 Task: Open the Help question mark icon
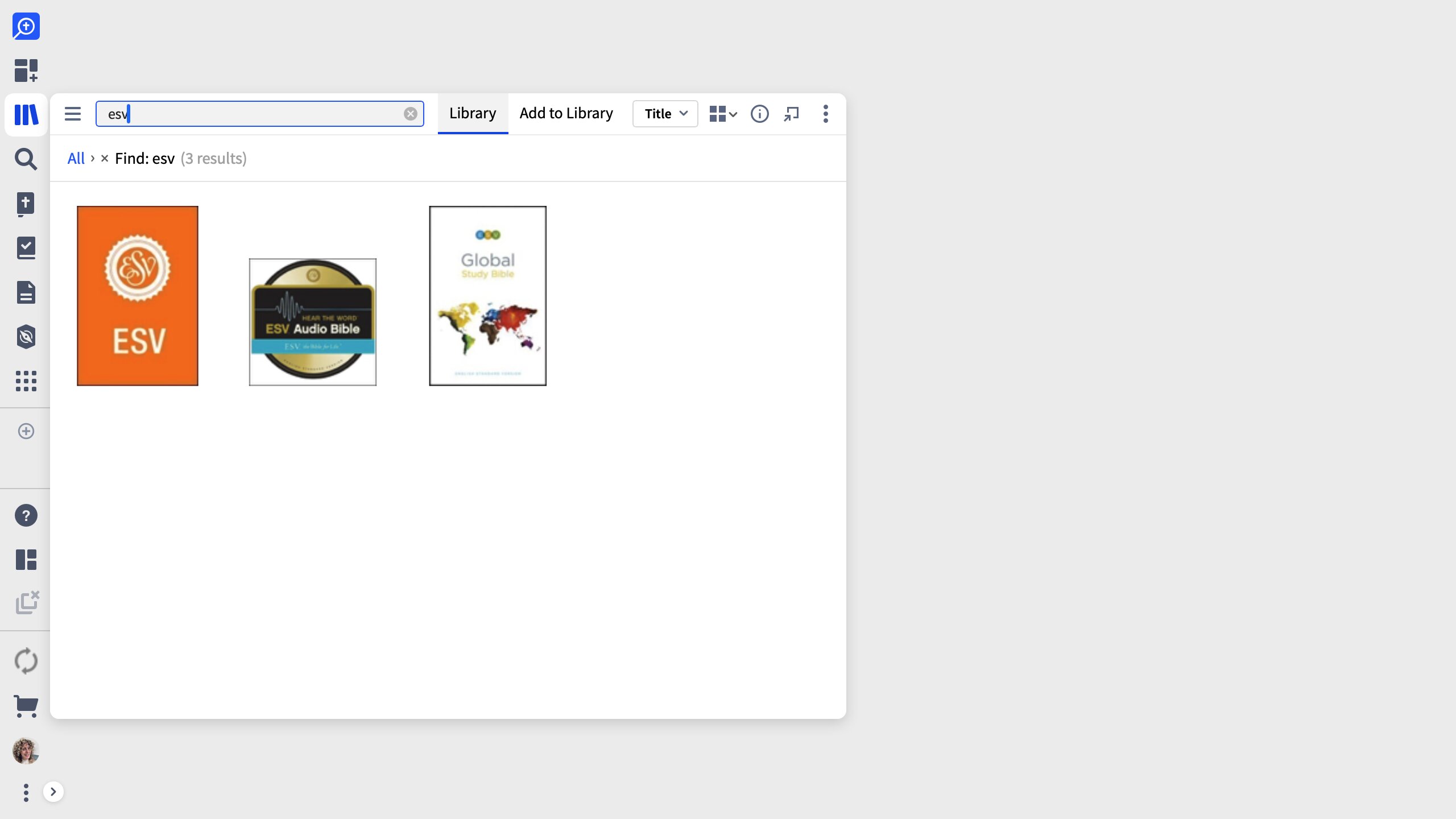coord(26,515)
